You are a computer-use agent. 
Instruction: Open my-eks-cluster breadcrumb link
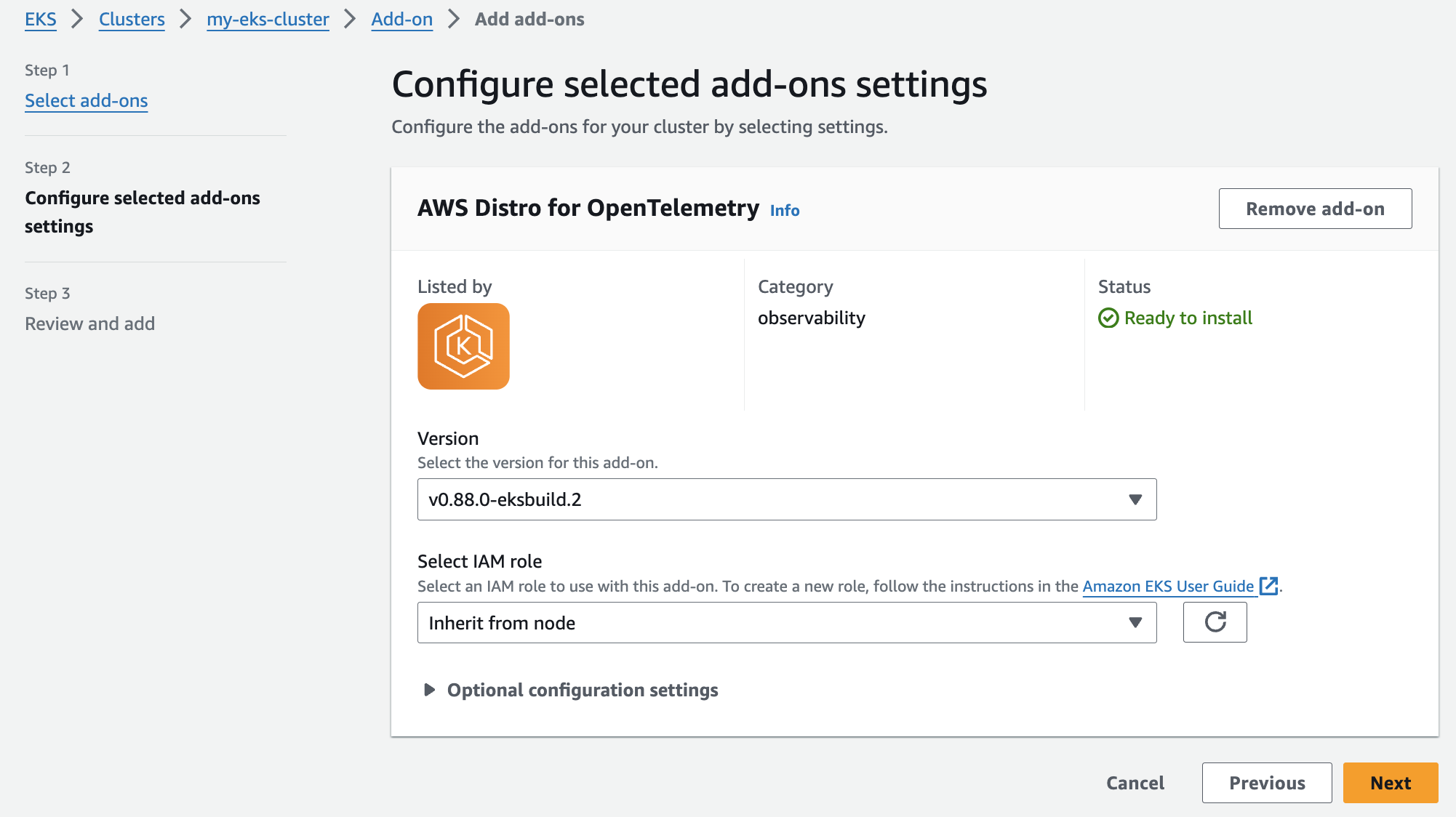tap(268, 20)
